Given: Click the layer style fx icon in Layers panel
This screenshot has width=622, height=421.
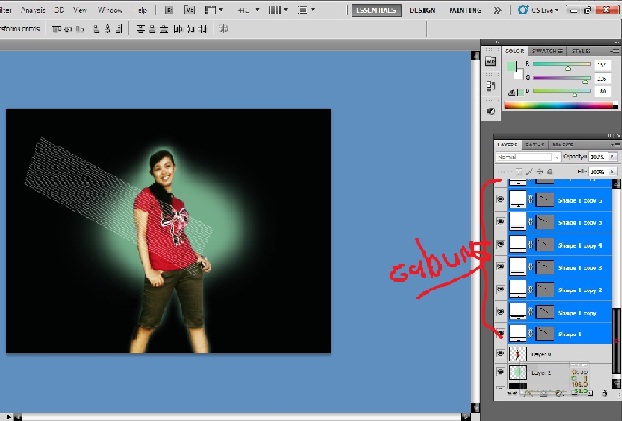Looking at the screenshot, I should (x=528, y=394).
